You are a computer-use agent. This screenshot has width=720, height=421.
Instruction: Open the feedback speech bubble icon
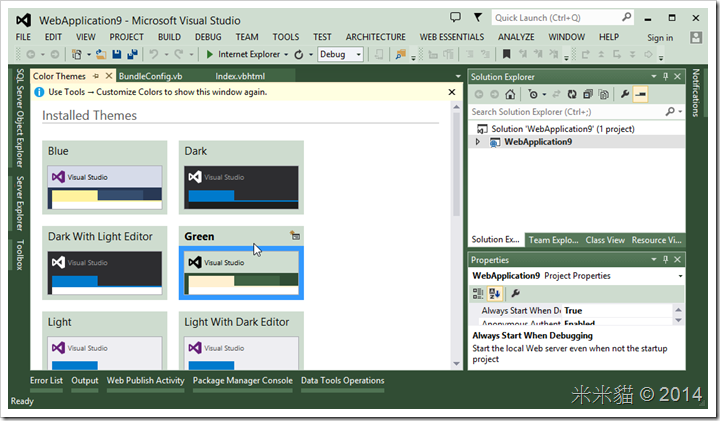click(455, 17)
